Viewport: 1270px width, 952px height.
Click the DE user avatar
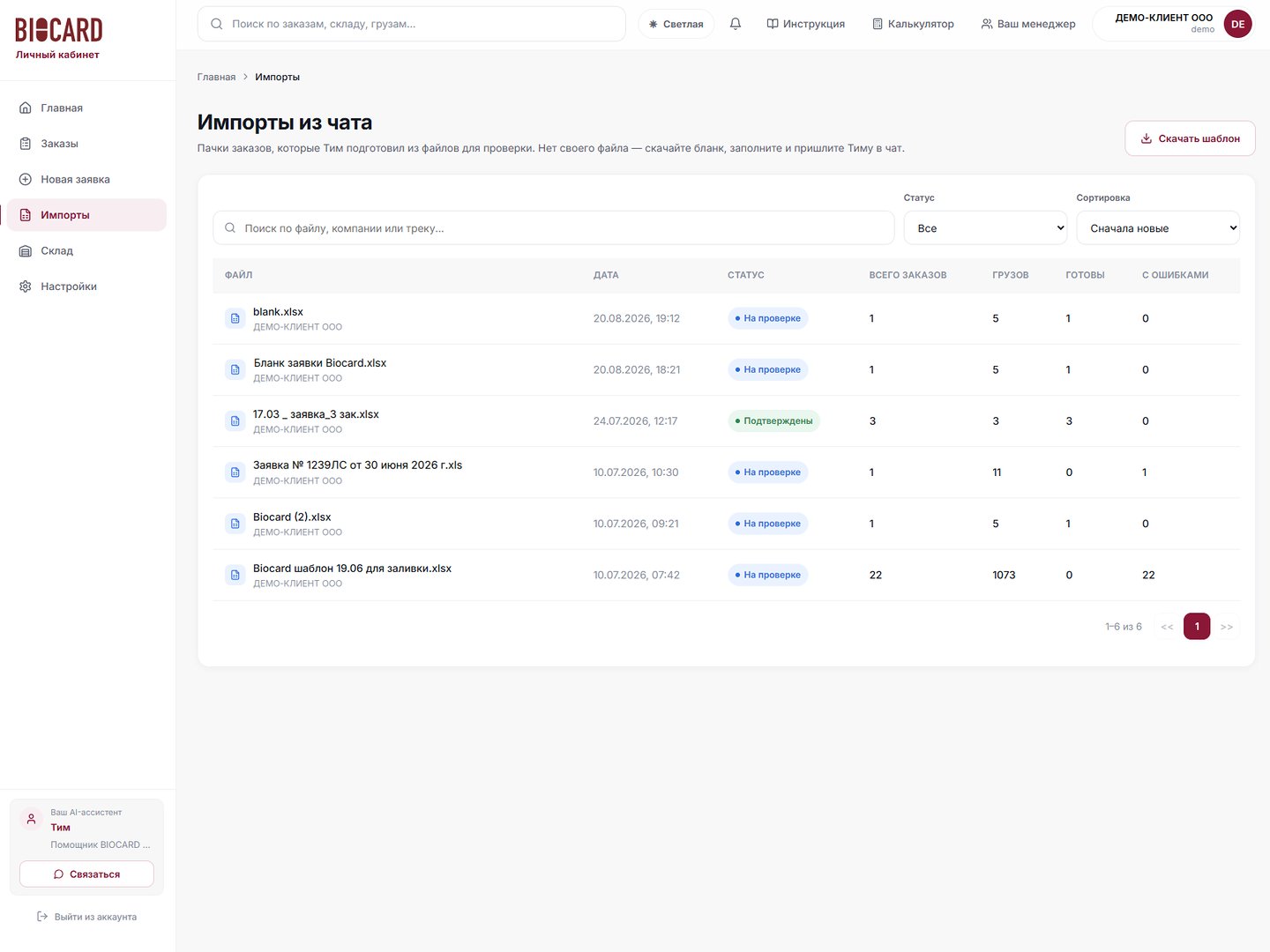(x=1237, y=24)
